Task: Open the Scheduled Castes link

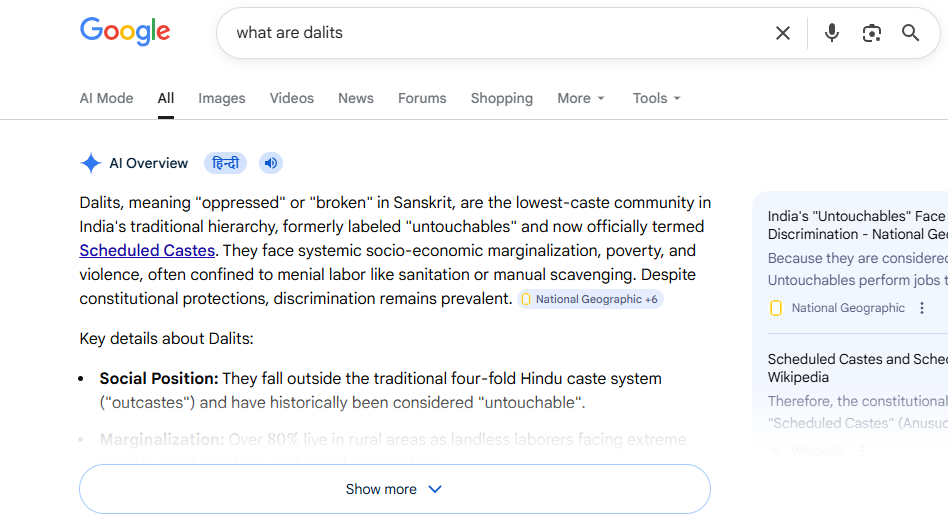Action: pyautogui.click(x=147, y=250)
